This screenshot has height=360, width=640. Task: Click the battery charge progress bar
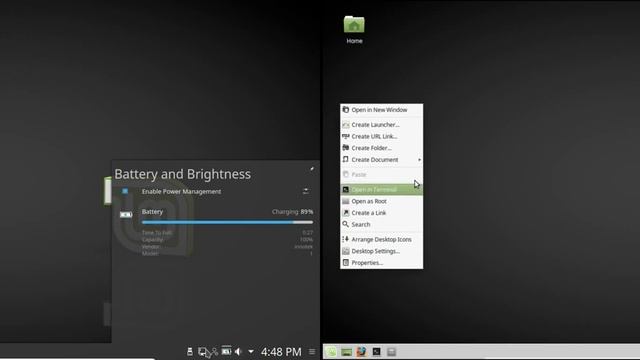click(x=227, y=222)
